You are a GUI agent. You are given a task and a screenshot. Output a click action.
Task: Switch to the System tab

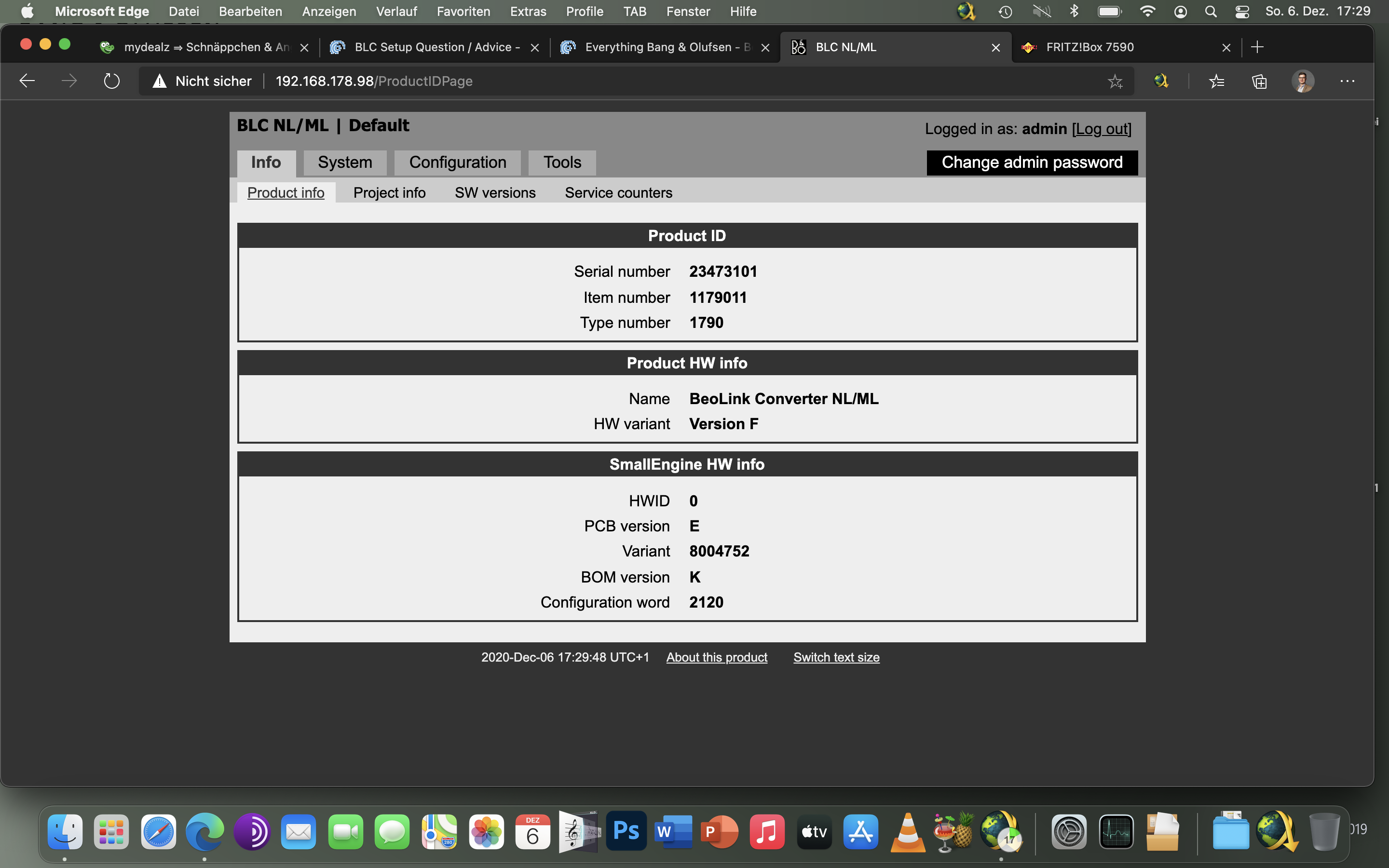[344, 163]
